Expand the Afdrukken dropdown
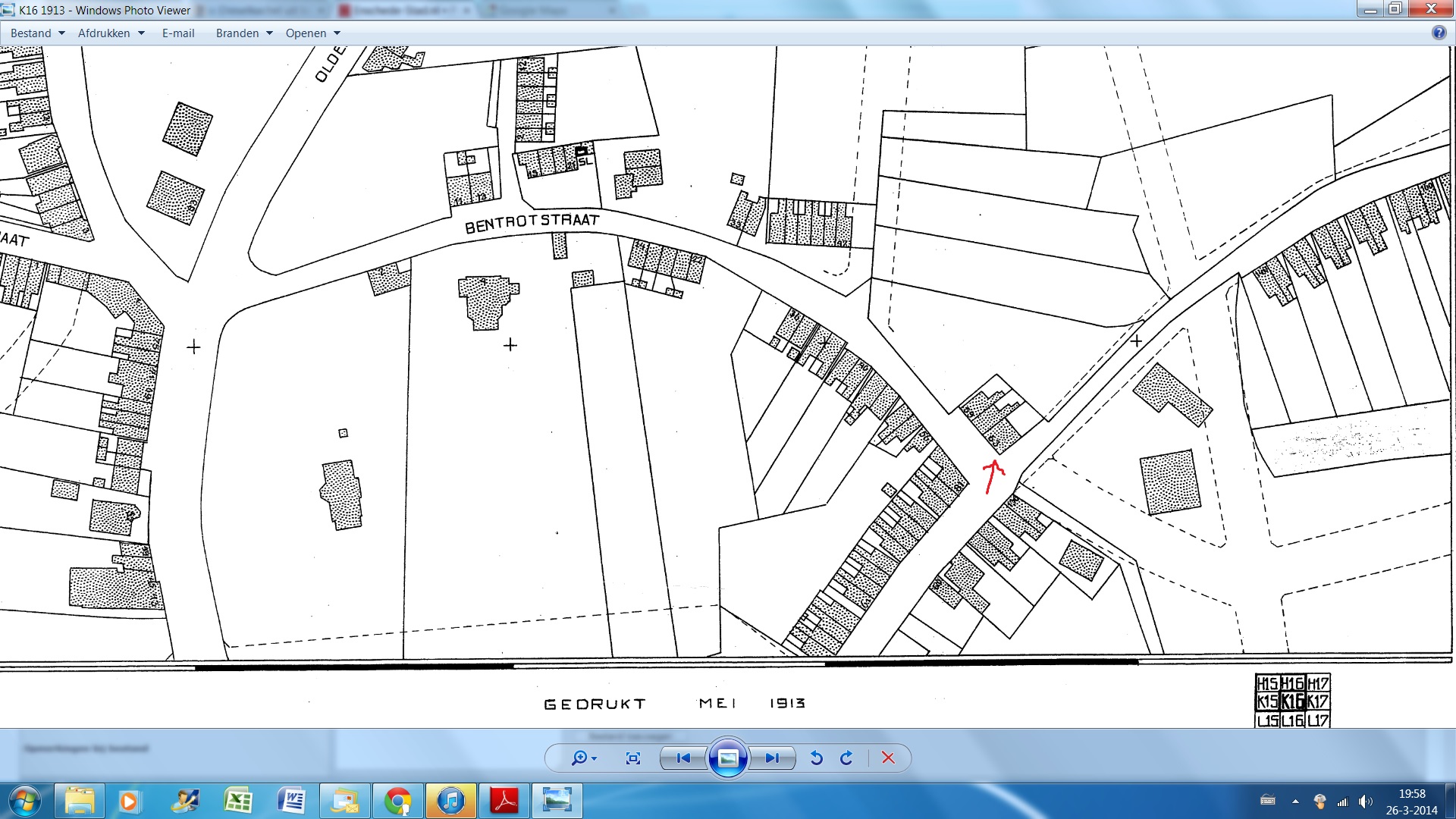 [x=111, y=33]
